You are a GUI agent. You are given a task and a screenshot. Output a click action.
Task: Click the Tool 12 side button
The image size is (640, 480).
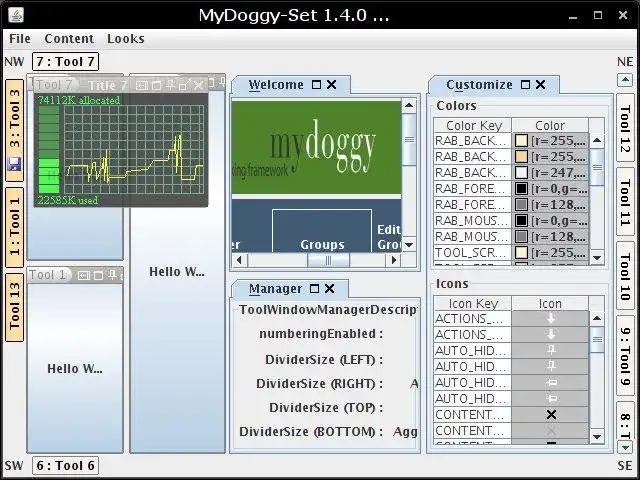coord(625,128)
